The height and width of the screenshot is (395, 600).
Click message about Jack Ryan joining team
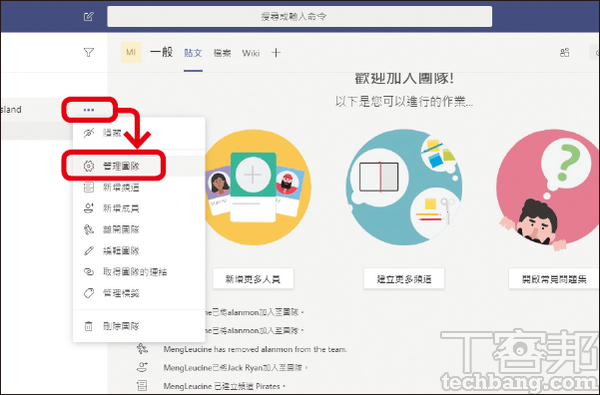[236, 367]
